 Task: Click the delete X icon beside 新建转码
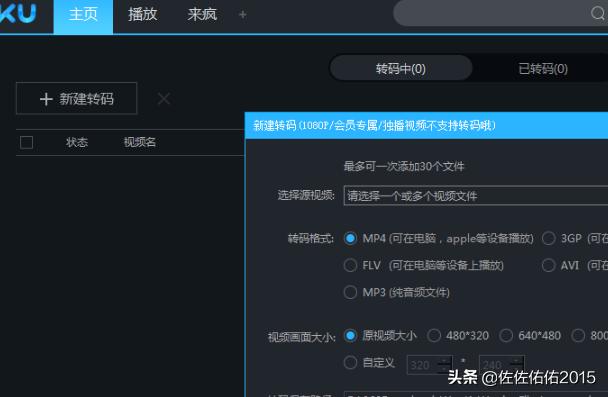click(x=164, y=99)
